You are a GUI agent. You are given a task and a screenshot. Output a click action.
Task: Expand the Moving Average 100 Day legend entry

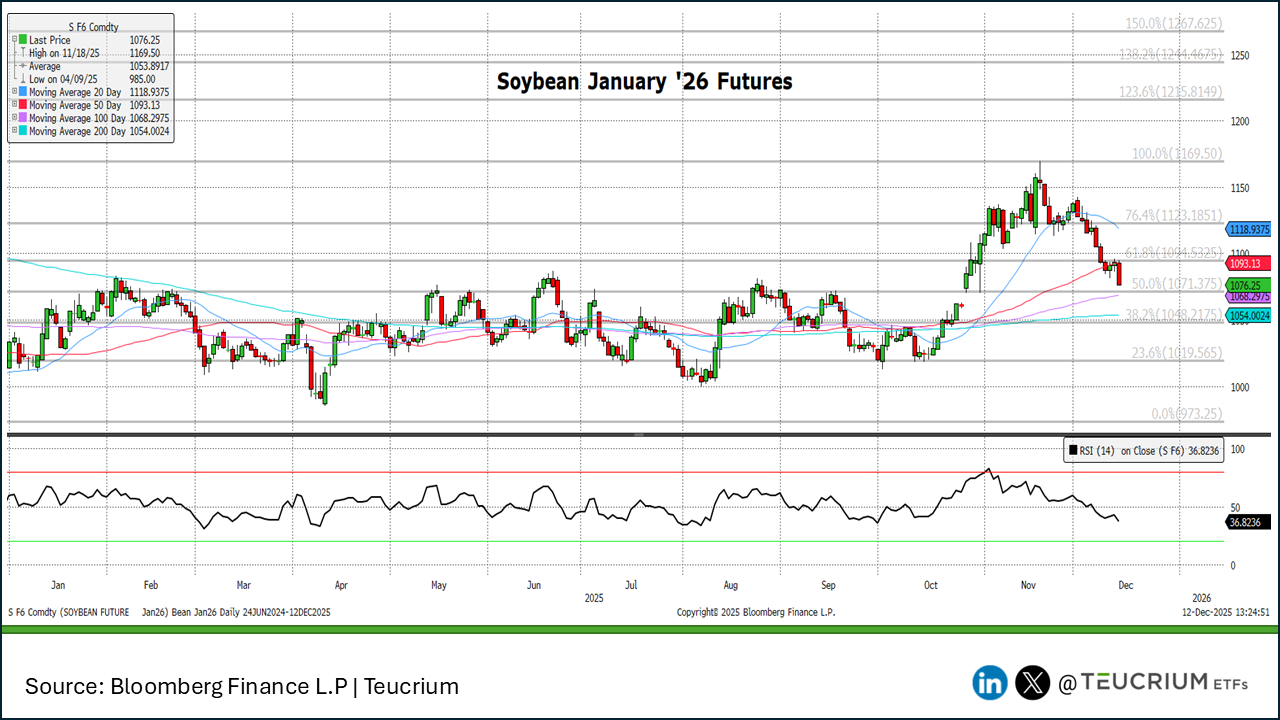(14, 117)
